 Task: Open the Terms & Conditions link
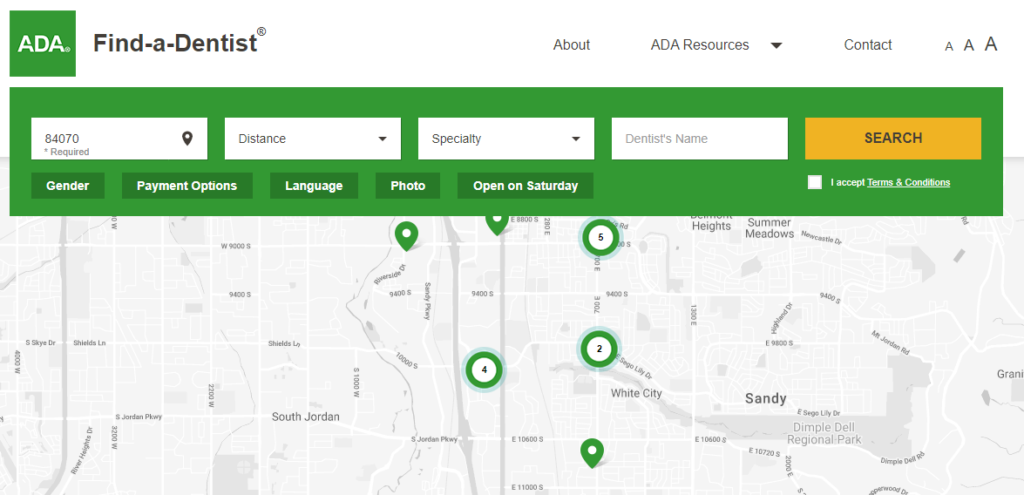908,182
